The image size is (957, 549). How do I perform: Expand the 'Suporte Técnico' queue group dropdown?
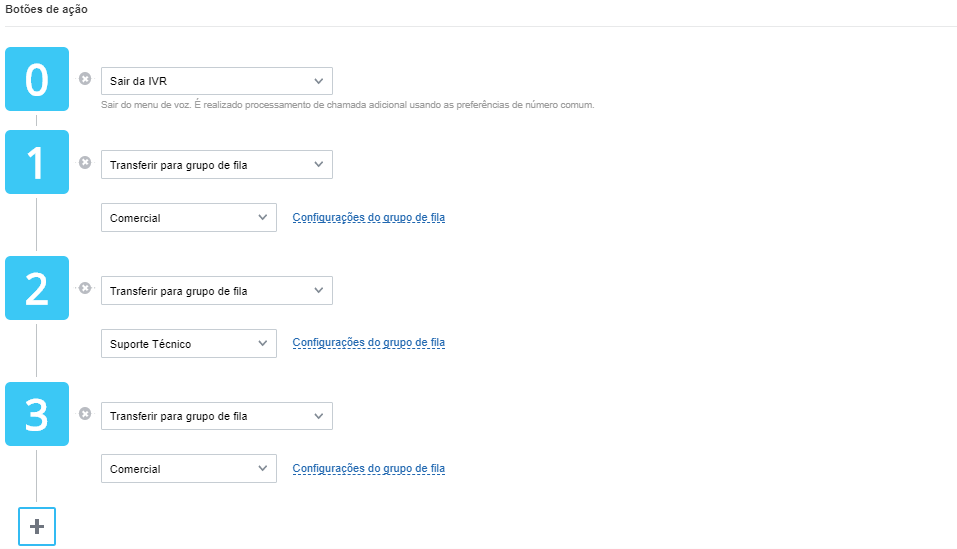(189, 343)
